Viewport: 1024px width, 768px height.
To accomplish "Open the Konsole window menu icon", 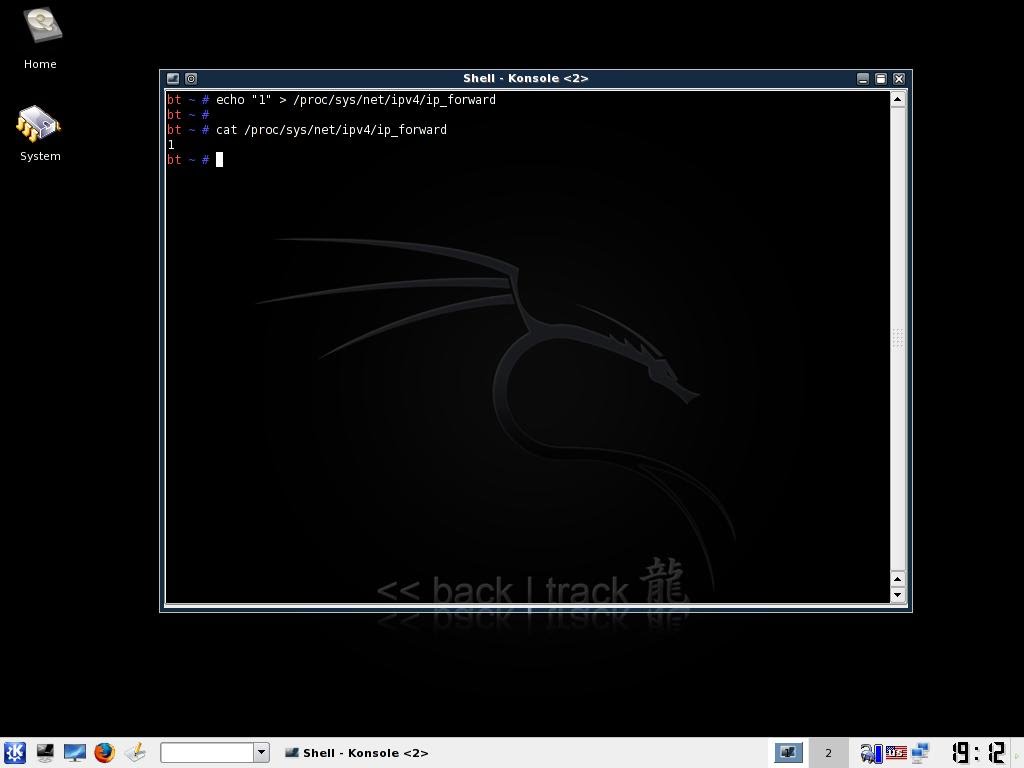I will (x=173, y=78).
